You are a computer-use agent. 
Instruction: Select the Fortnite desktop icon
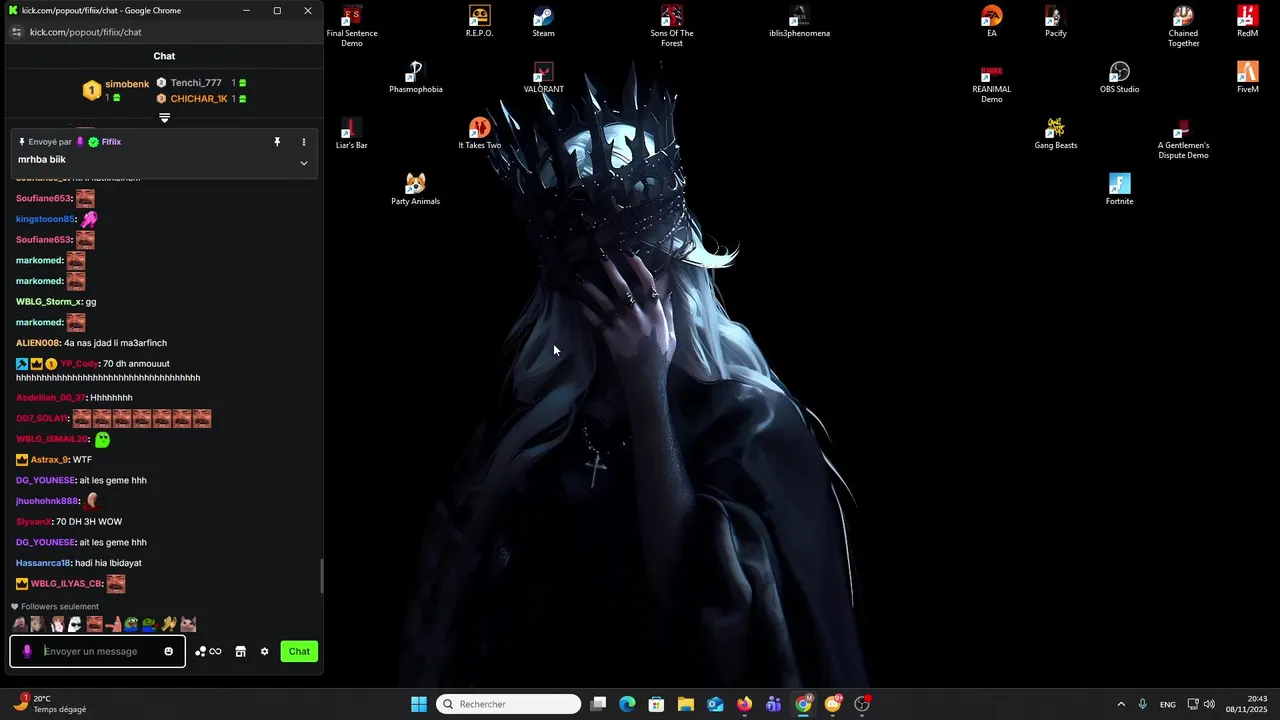[x=1119, y=190]
